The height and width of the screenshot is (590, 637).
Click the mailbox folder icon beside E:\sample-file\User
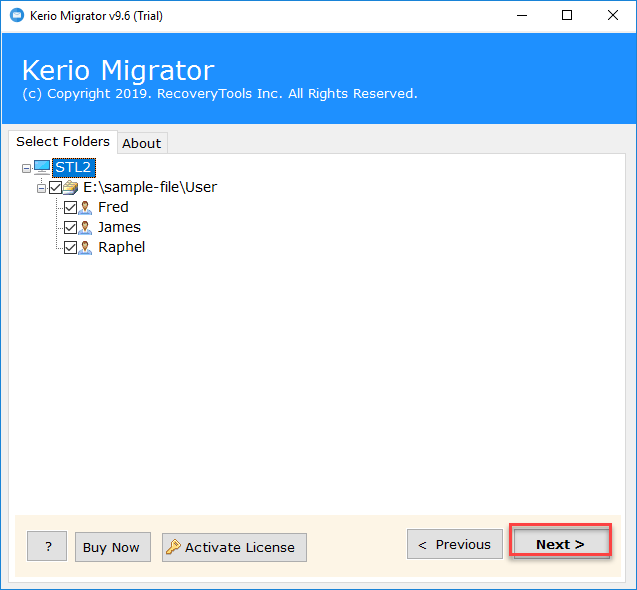point(71,187)
